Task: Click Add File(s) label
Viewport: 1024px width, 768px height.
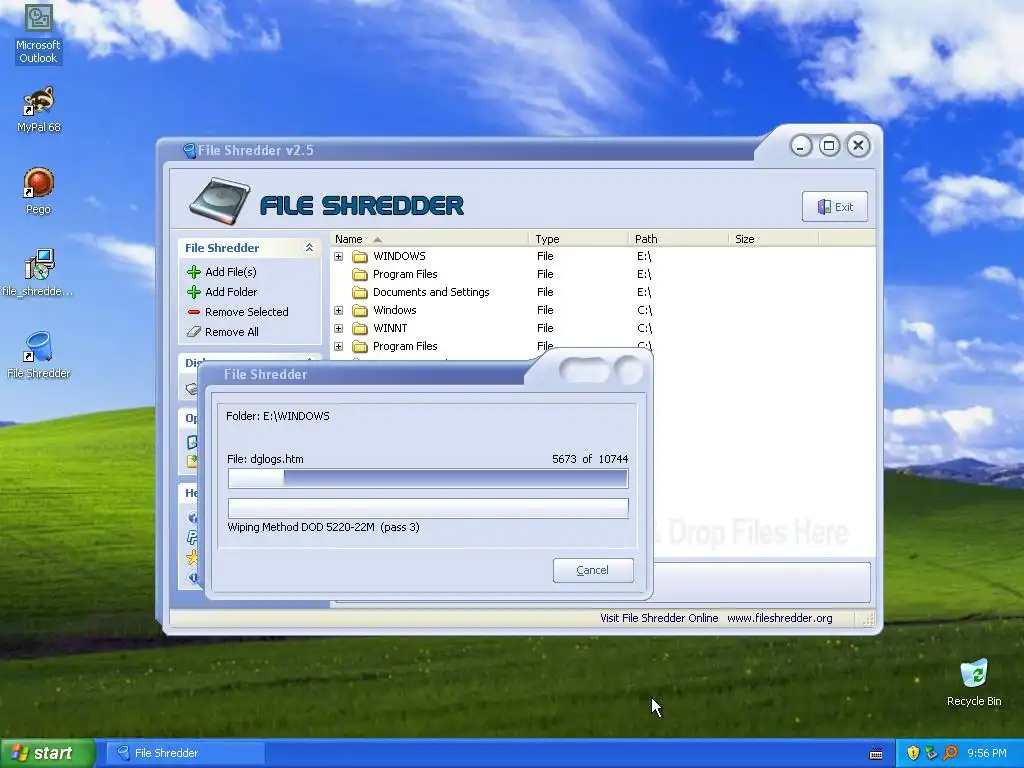Action: (231, 272)
